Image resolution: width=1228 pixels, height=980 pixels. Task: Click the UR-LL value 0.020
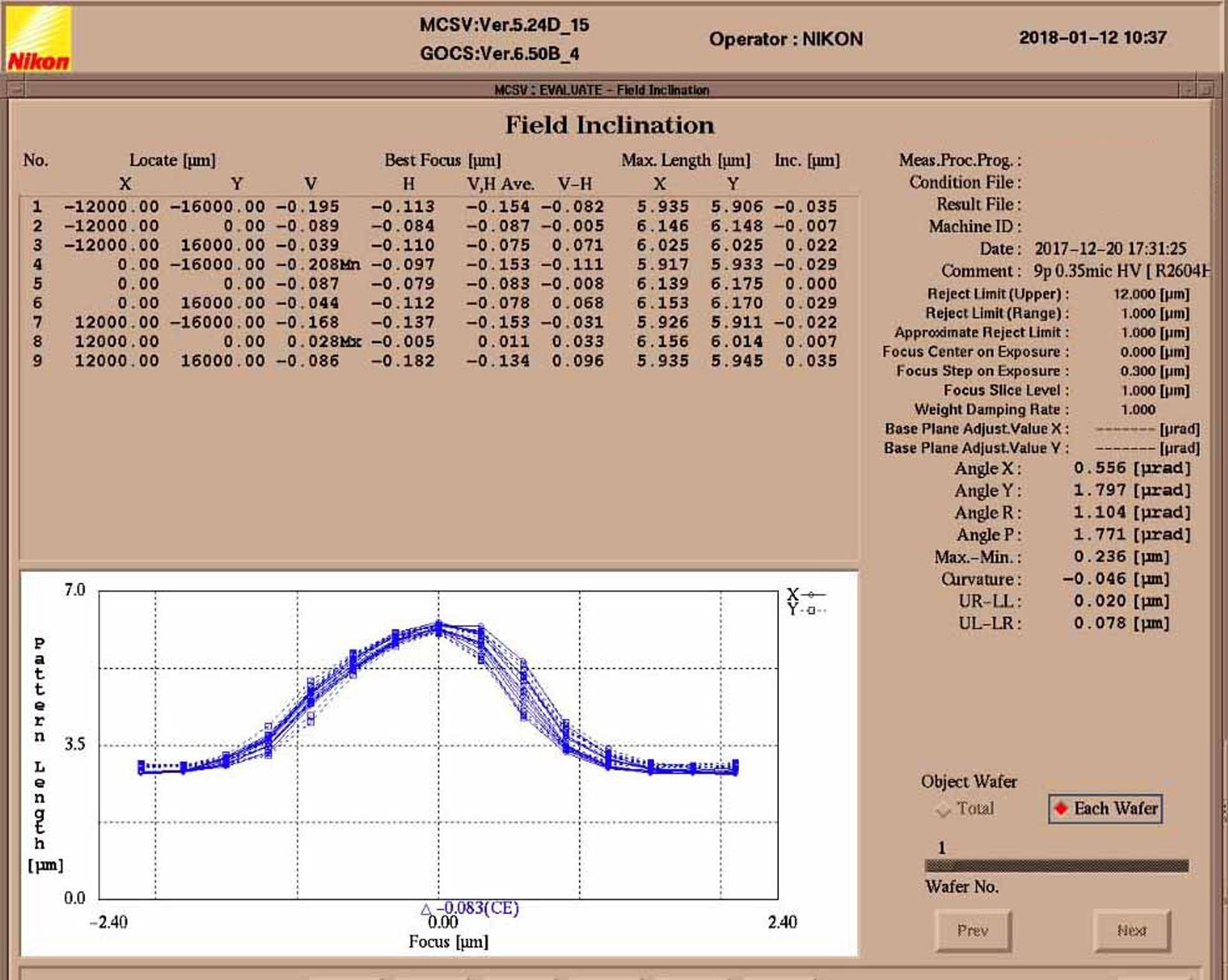coord(1099,601)
